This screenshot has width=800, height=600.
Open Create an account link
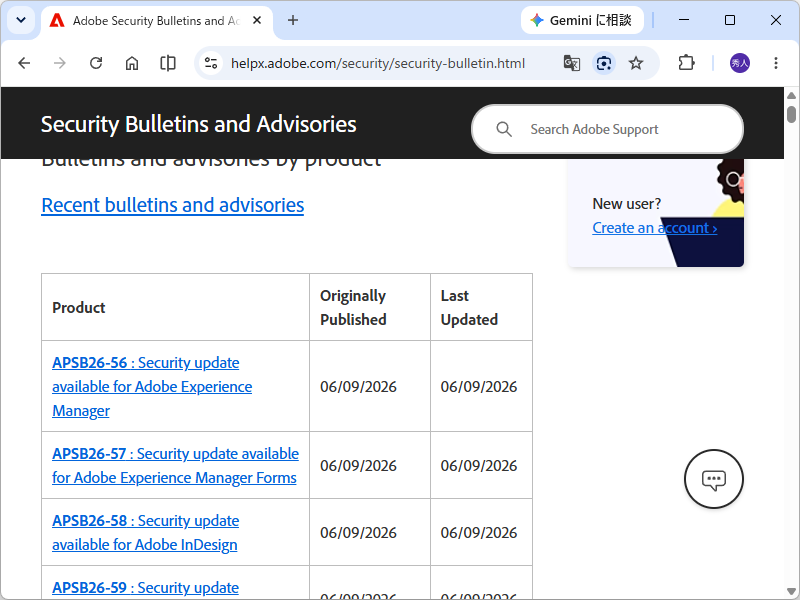point(655,228)
